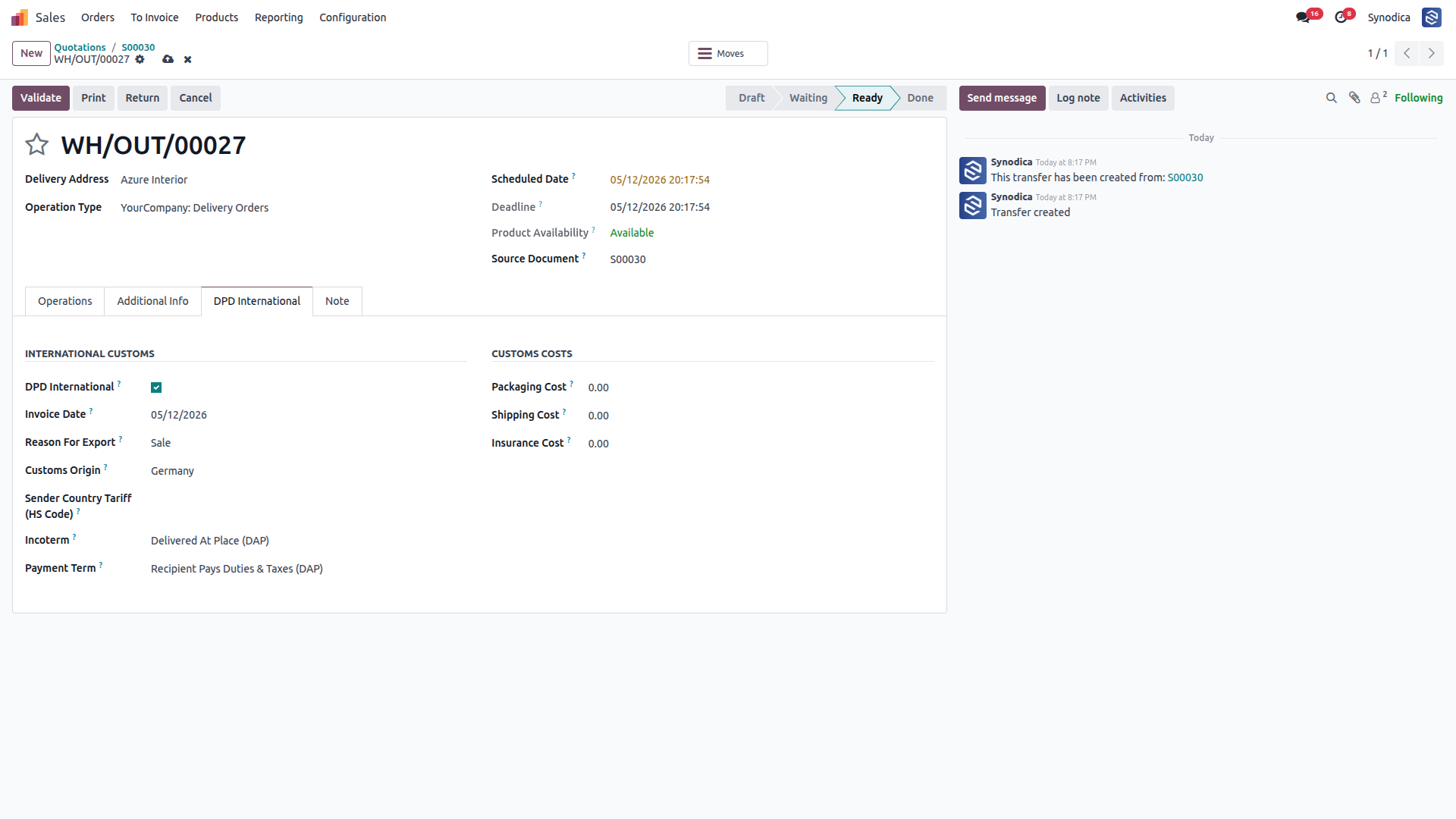Screen dimensions: 1456x819
Task: Open the Customs Origin field Germany
Action: (309, 471)
